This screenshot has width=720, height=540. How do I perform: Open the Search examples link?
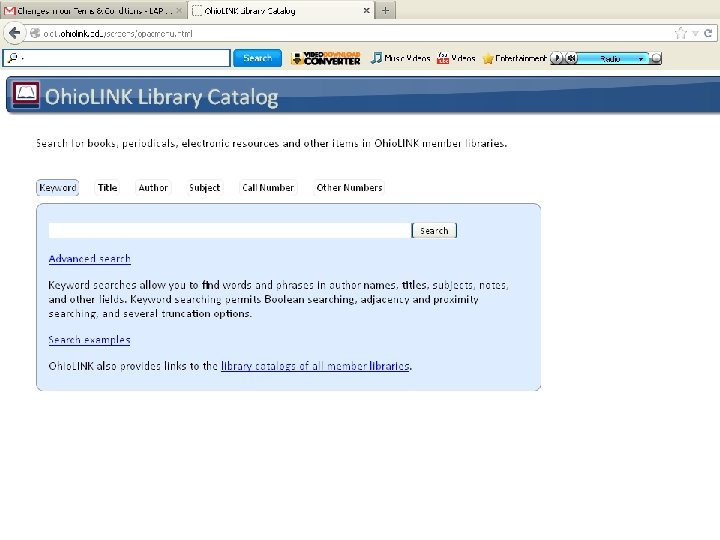tap(89, 340)
